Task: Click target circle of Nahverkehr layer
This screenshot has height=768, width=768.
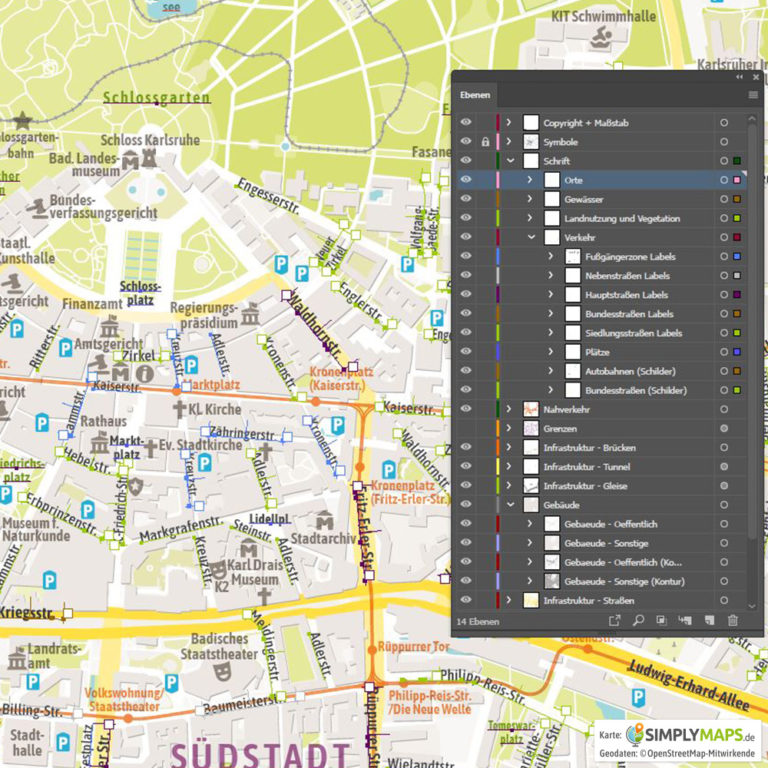Action: click(x=724, y=409)
